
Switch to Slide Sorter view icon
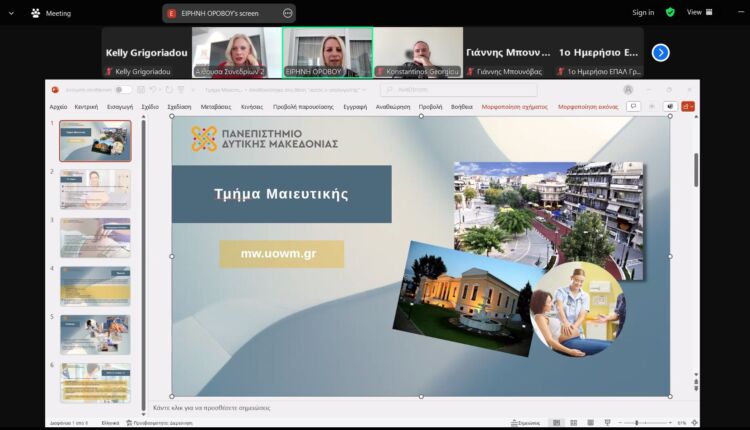574,423
